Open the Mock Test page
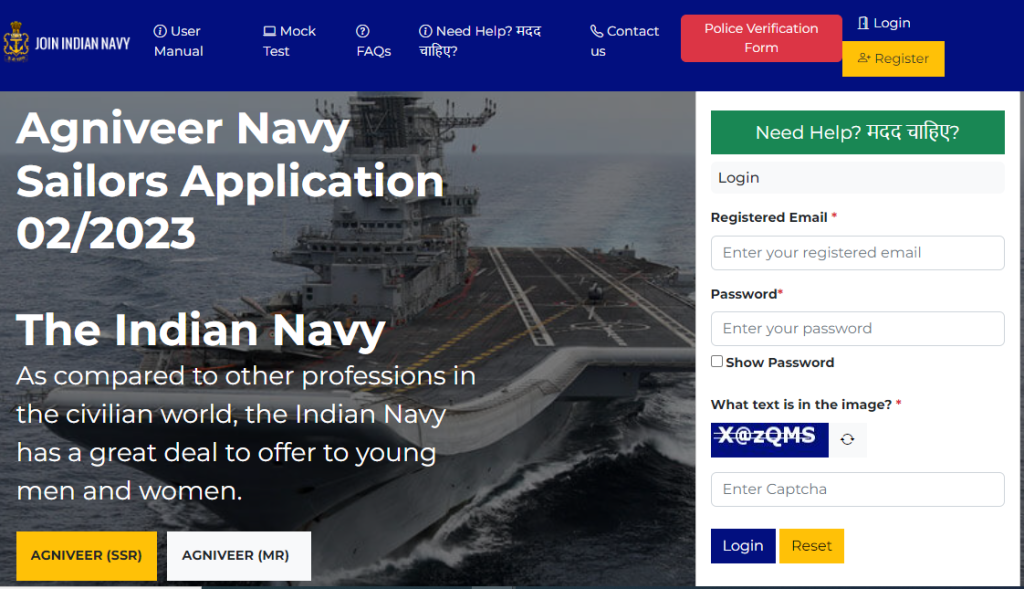 [289, 41]
